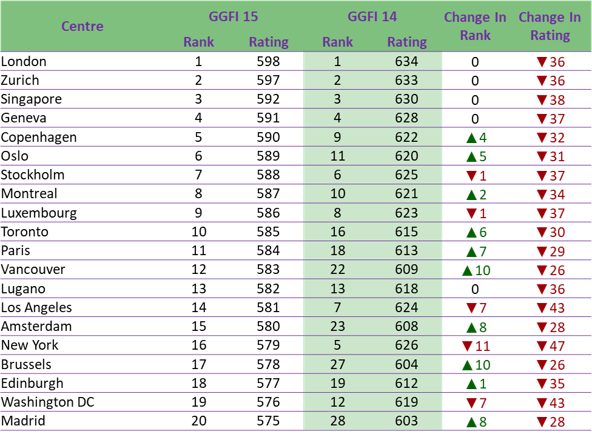Click Toronto's rank change up 6

coord(476,232)
